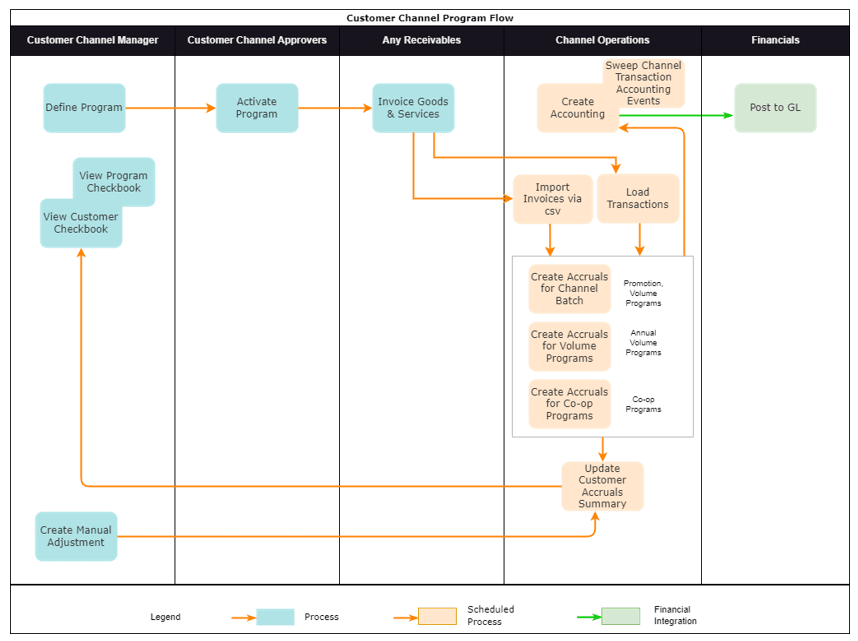The image size is (858, 641).
Task: Open Create Accruals for Volume Programs
Action: coord(569,346)
